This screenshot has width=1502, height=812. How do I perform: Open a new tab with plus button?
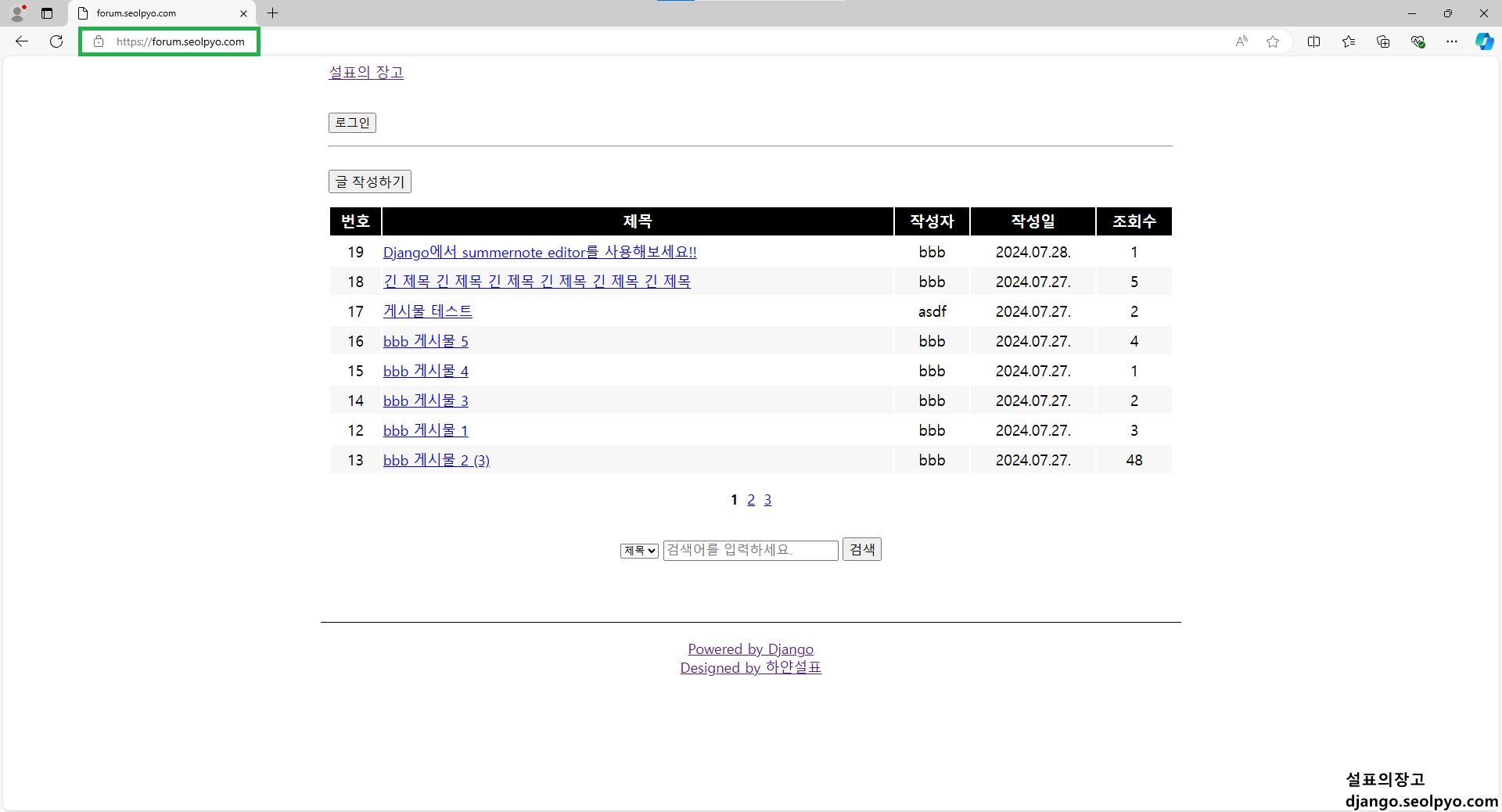tap(272, 13)
